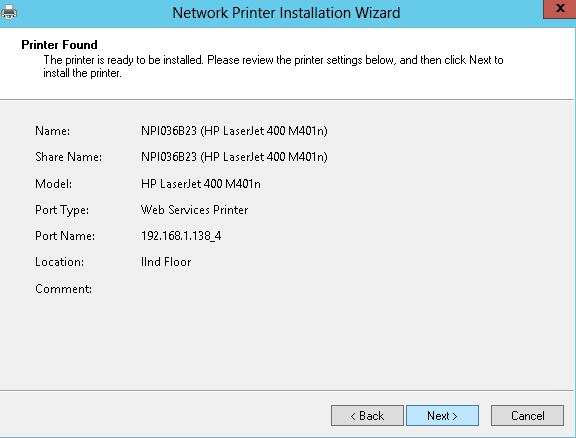Click the Name value NPI036B23 text

point(234,131)
